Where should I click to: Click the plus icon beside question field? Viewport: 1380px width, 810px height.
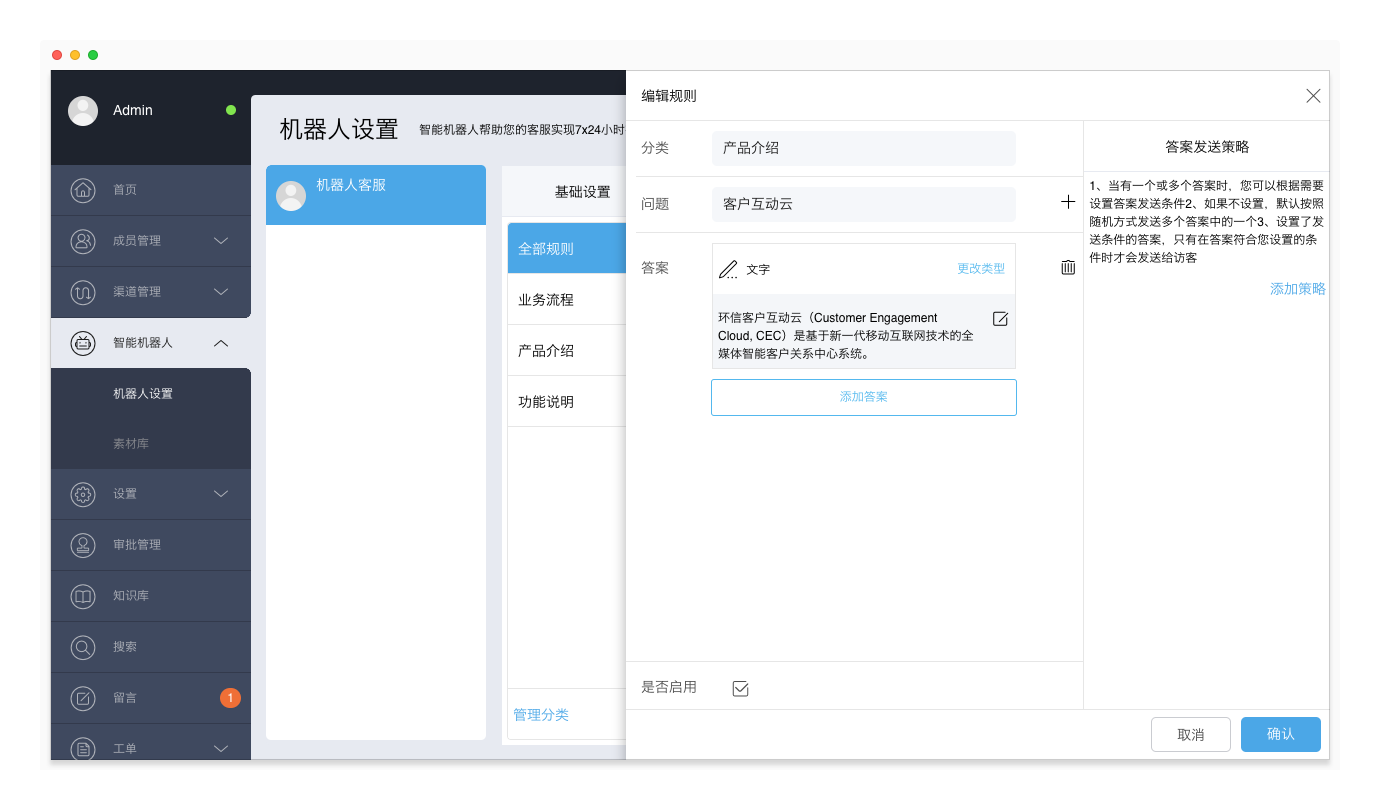pos(1068,202)
